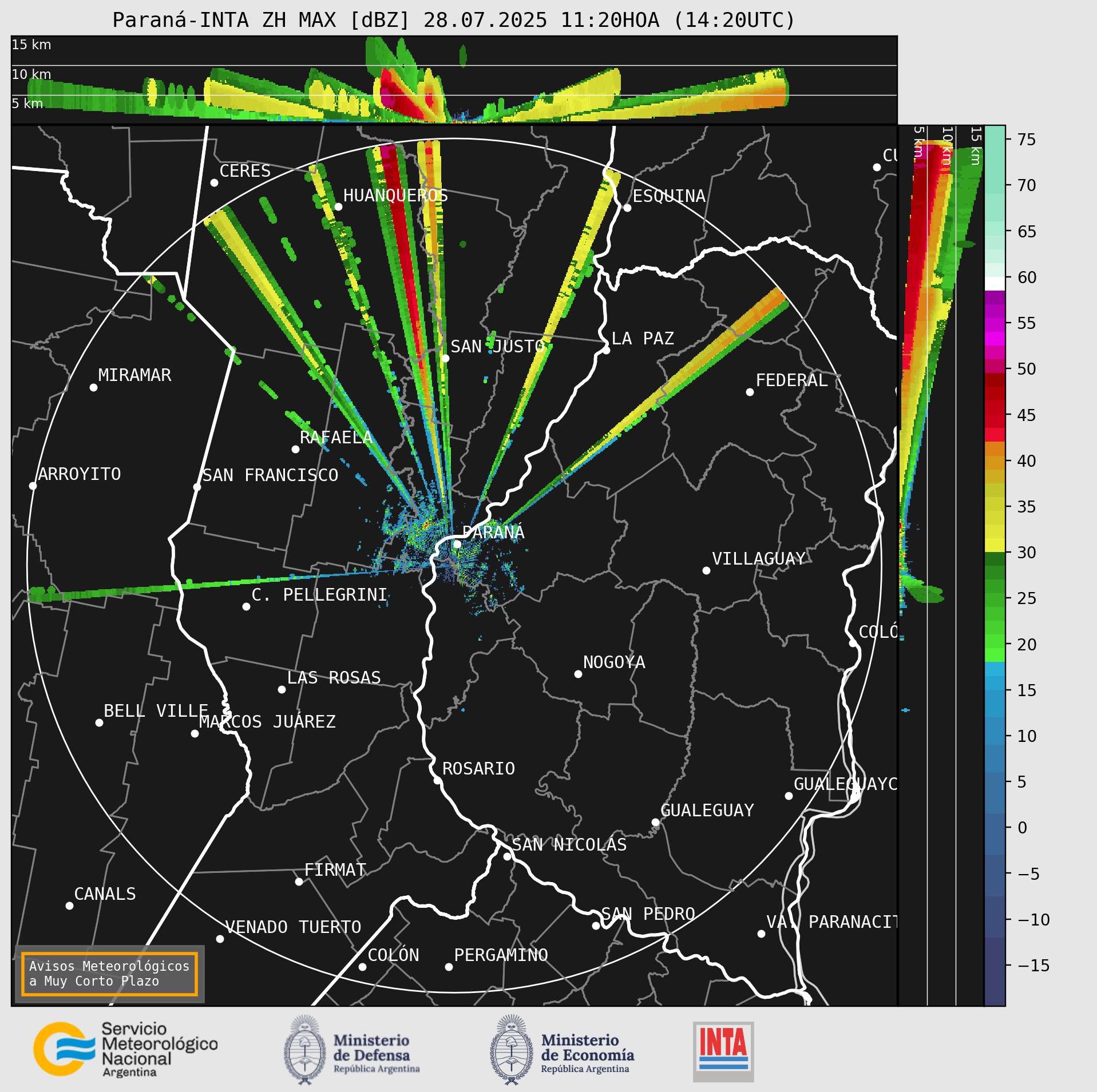Click the San Francisco city marker dot
Screen dimensions: 1097x1092
(x=197, y=487)
